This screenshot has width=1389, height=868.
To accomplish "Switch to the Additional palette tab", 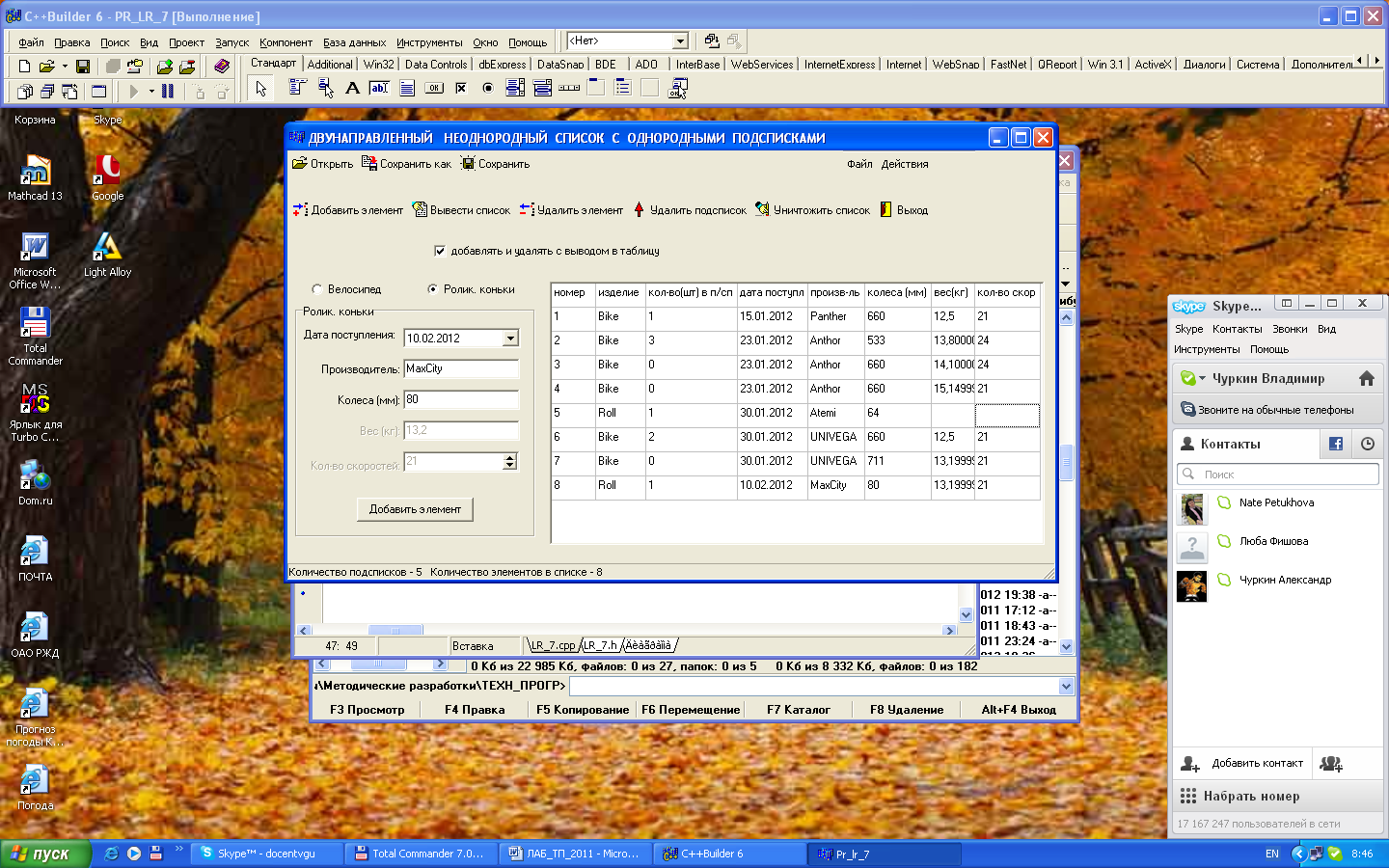I will point(330,65).
